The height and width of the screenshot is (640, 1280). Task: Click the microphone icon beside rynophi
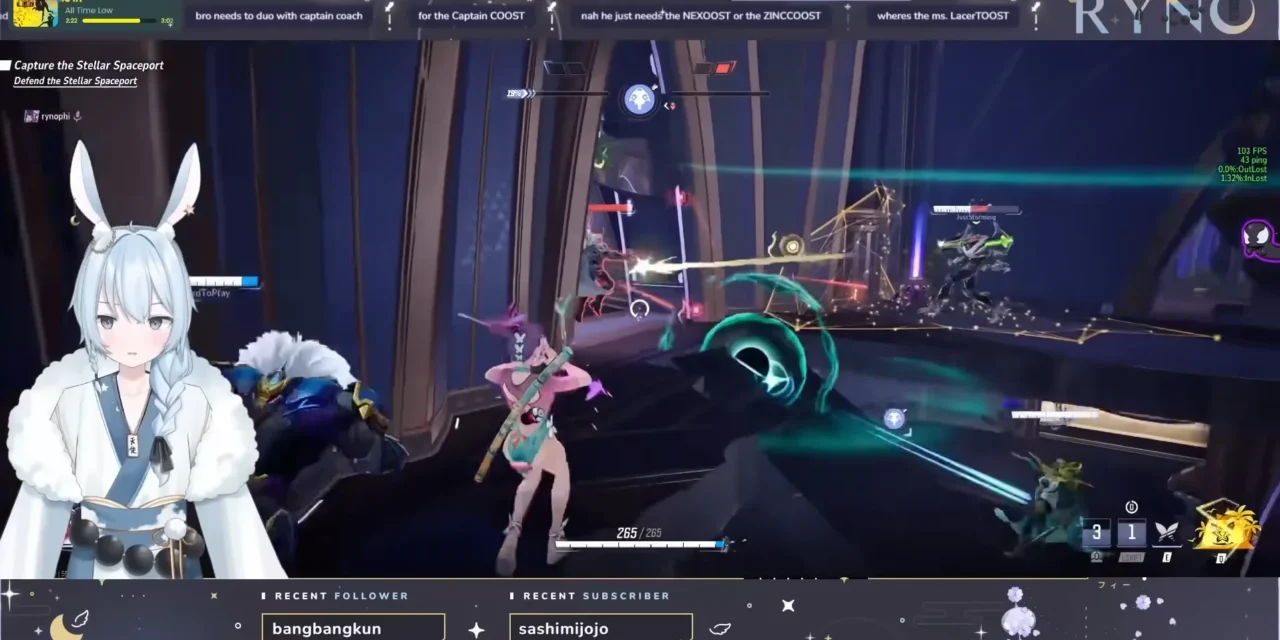[x=78, y=116]
